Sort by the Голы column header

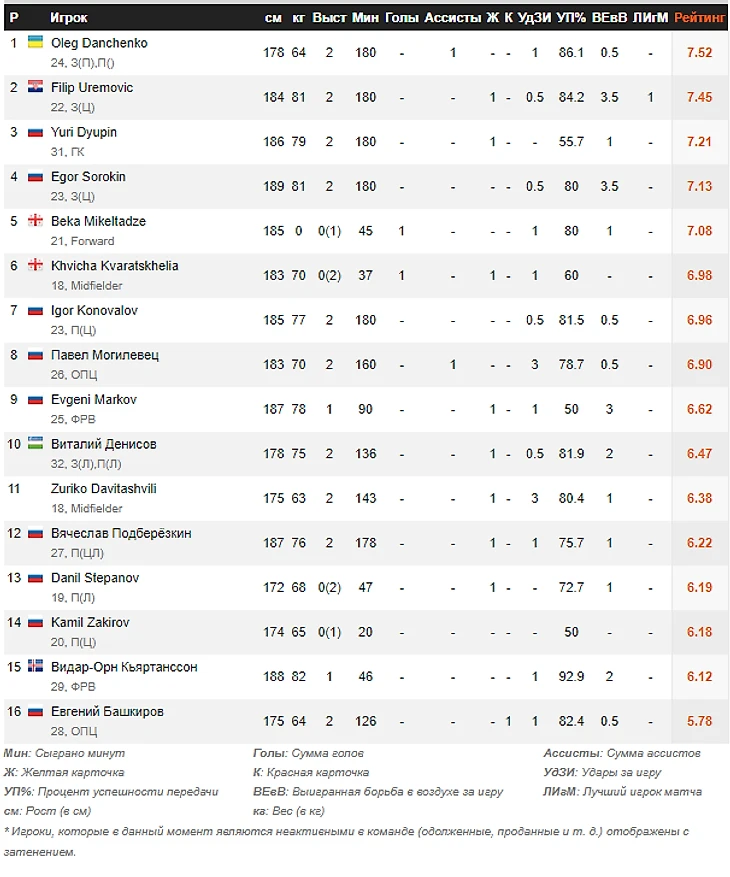401,17
